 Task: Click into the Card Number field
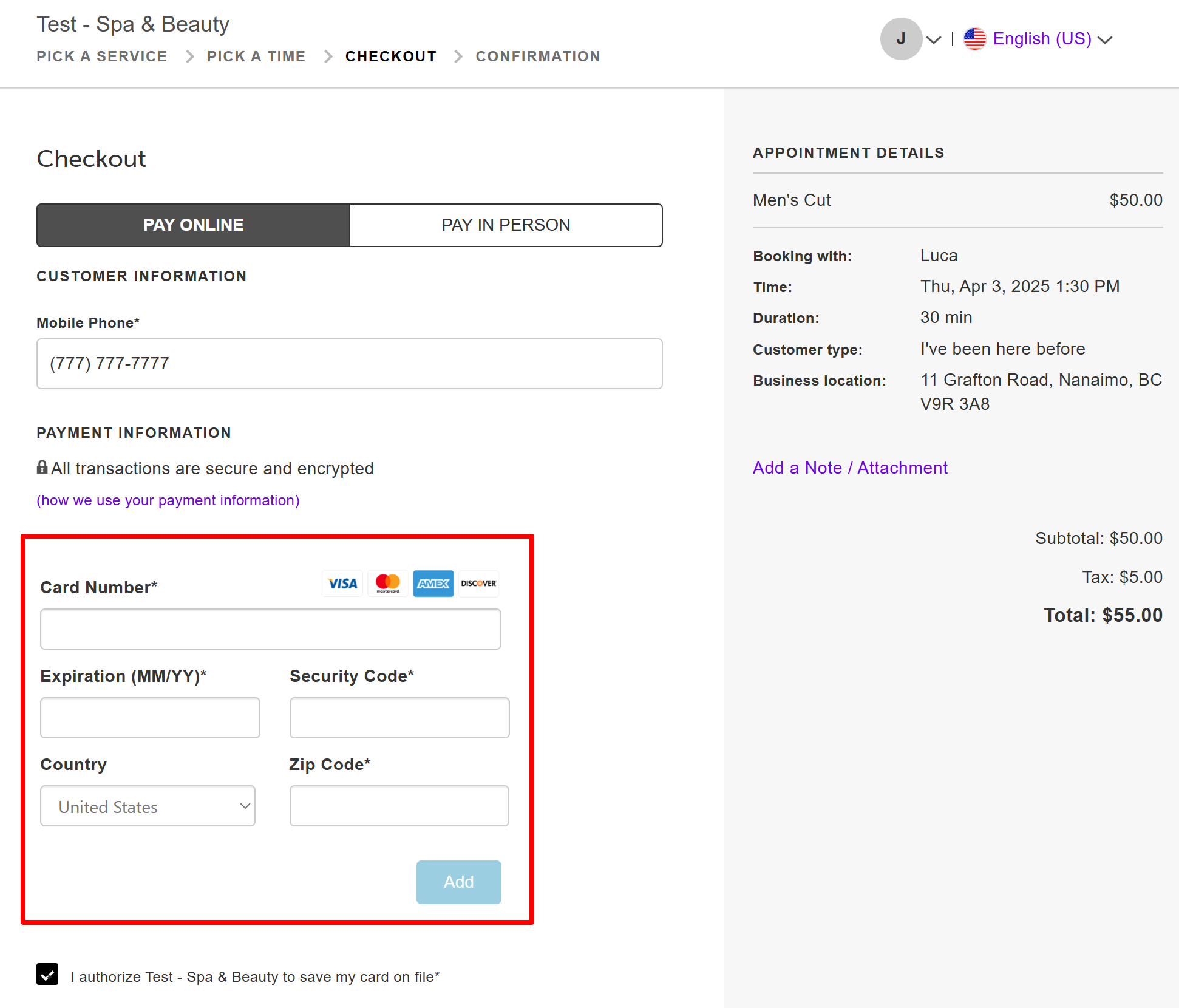point(270,629)
